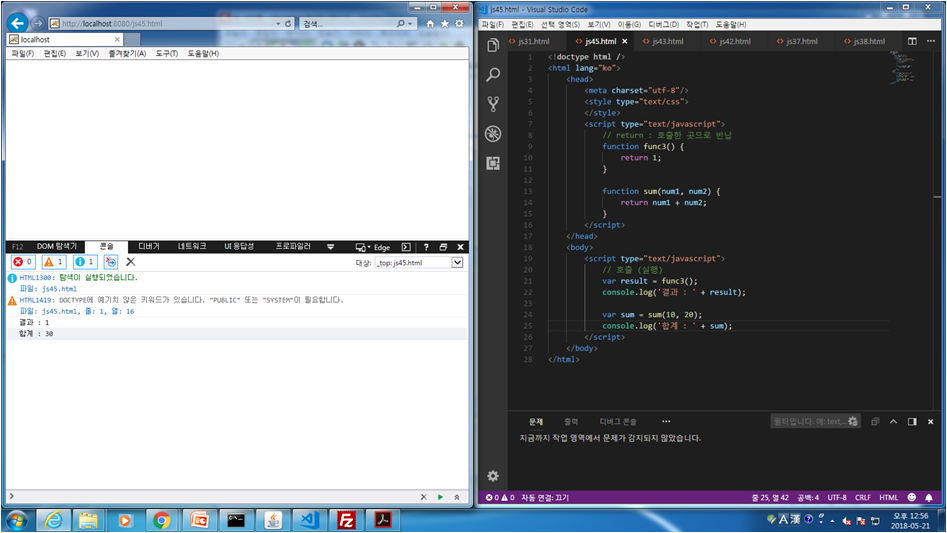Click the VS Code minimap

pyautogui.click(x=902, y=68)
